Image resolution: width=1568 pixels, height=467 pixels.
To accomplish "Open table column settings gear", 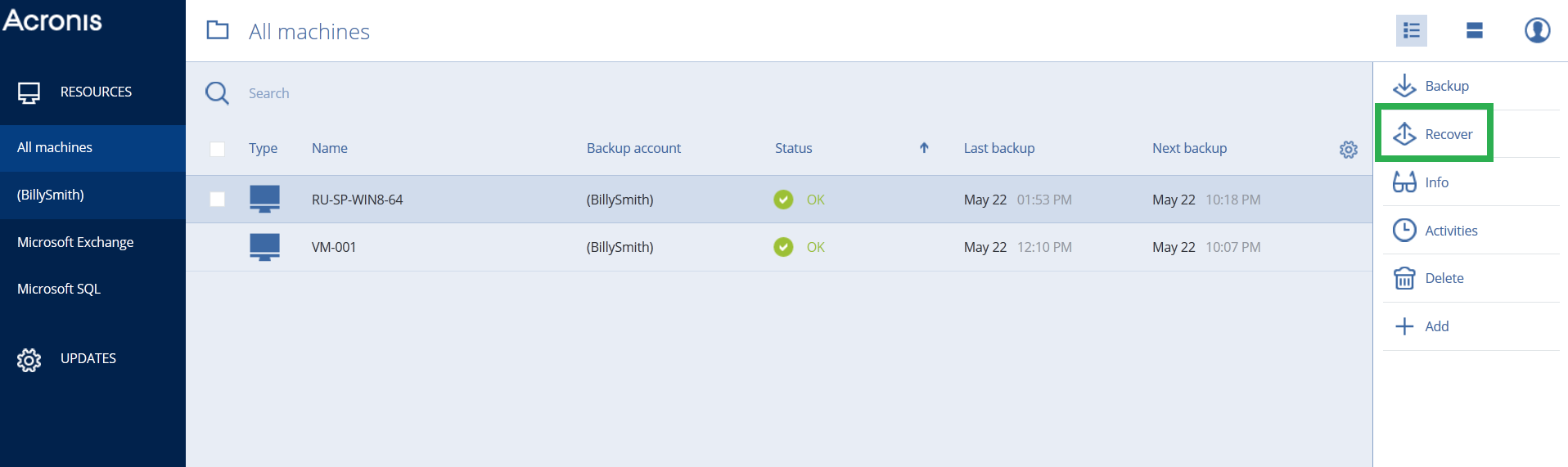I will 1349,150.
